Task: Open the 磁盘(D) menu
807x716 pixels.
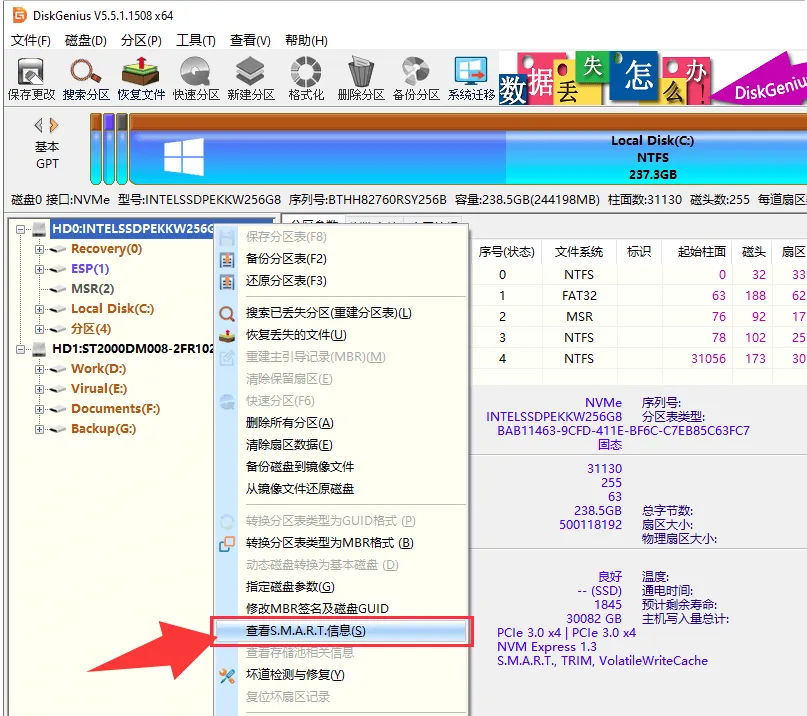Action: coord(85,40)
